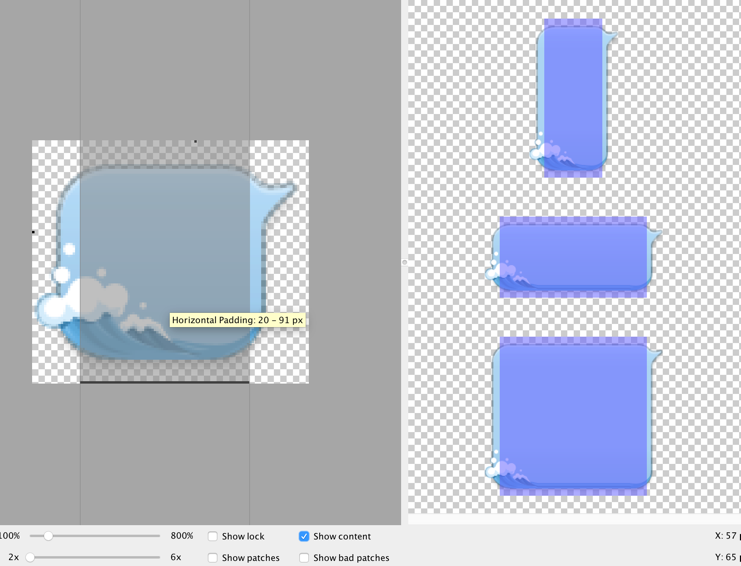Screen dimensions: 741x566
Task: Select the tall vertical stretch preview
Action: pos(573,97)
